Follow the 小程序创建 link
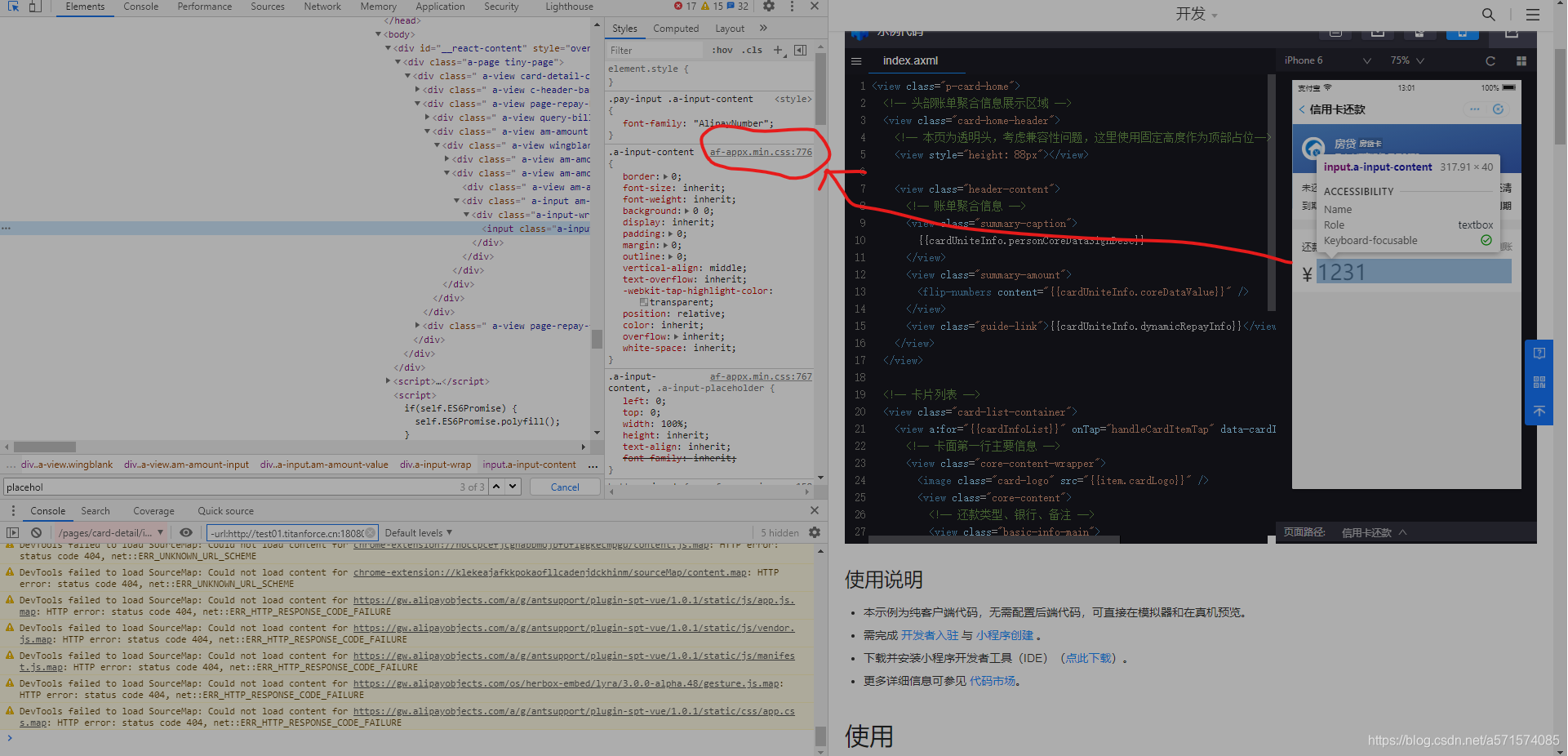This screenshot has width=1568, height=756. (1005, 635)
